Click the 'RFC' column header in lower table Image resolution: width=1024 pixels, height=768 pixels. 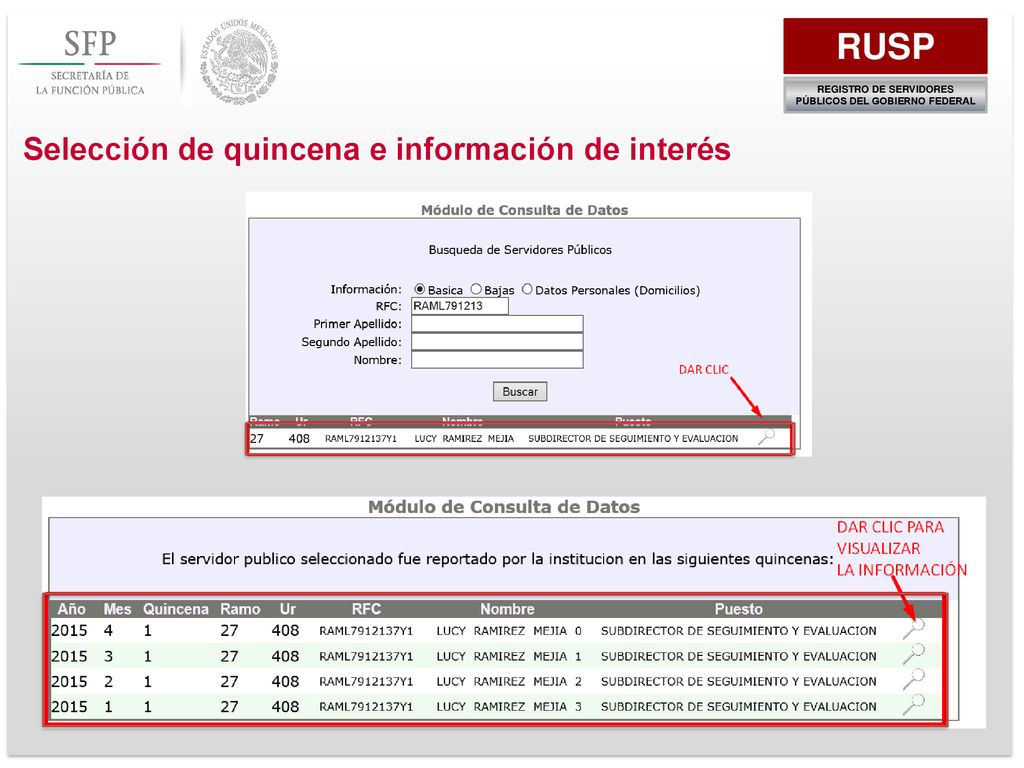click(x=366, y=609)
